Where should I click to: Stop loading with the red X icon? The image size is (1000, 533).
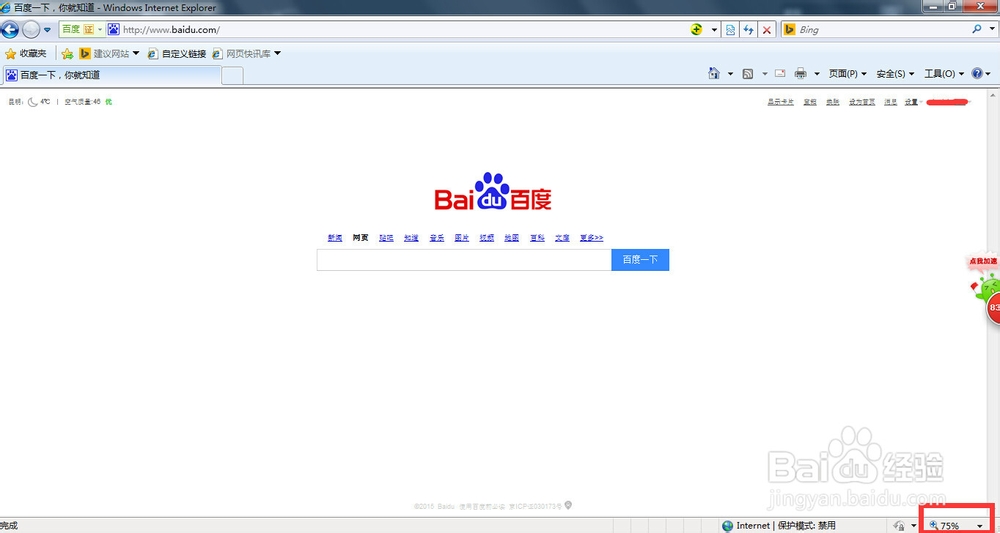767,30
